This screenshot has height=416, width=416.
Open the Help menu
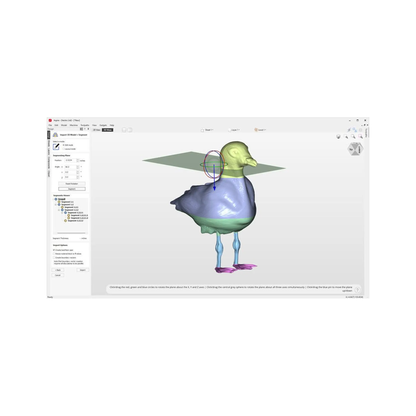[112, 125]
